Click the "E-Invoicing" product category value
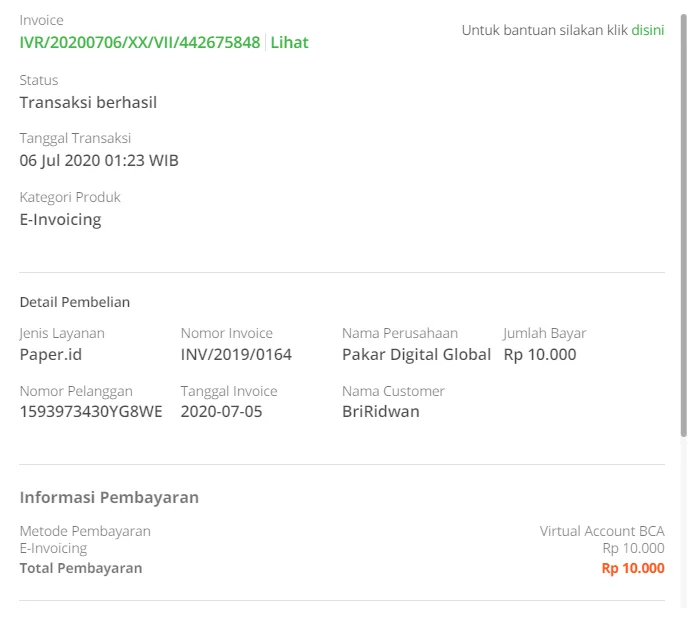The image size is (695, 624). coord(60,219)
